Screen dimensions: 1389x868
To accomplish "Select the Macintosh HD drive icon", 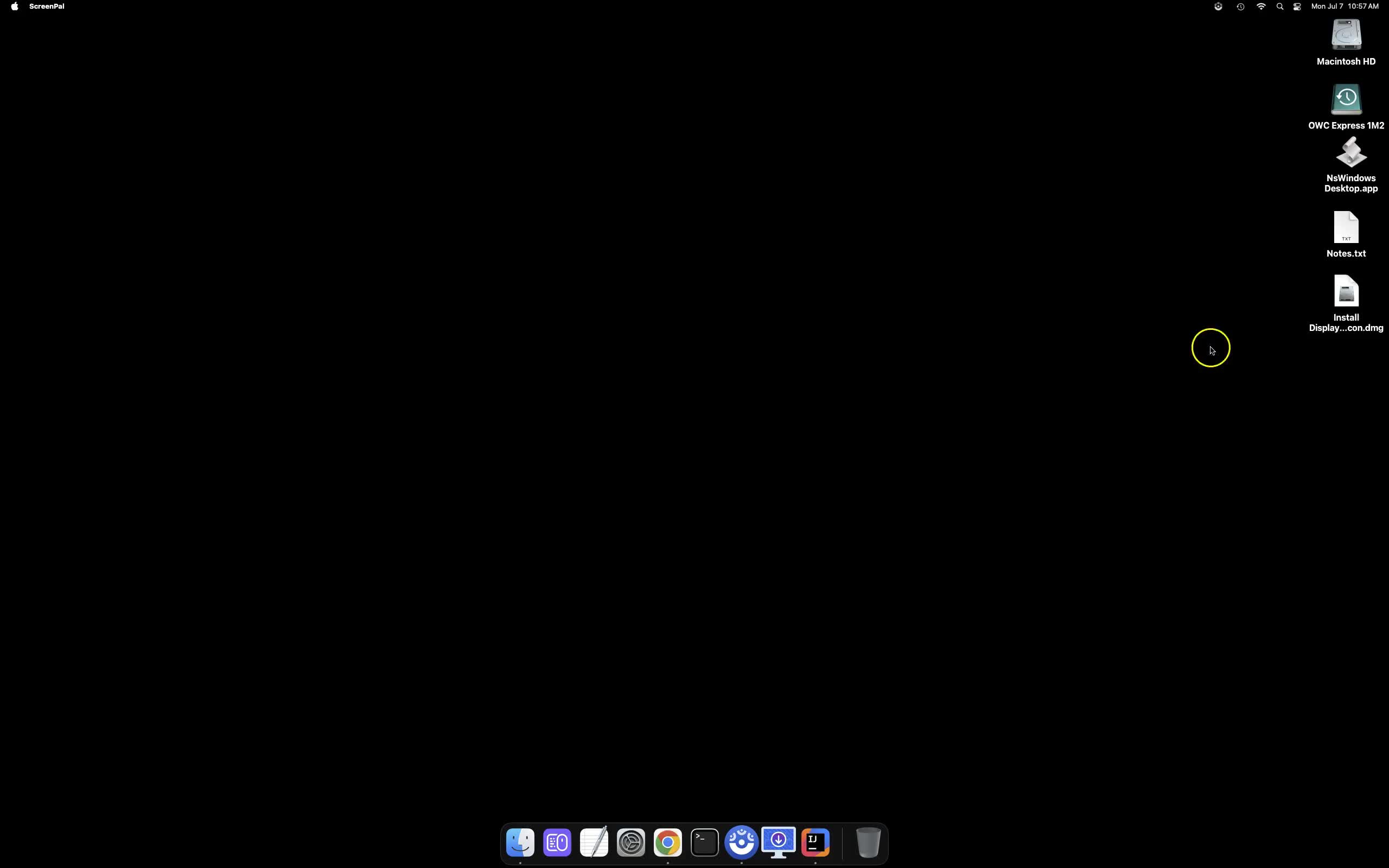I will [1346, 35].
